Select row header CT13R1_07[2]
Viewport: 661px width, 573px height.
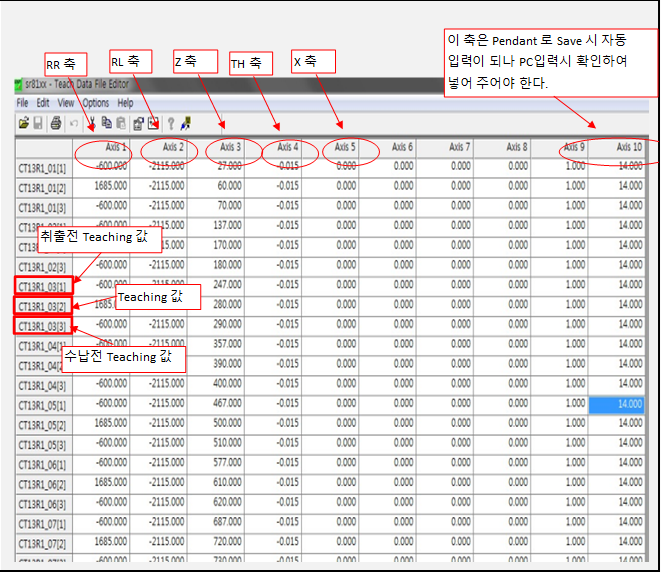[x=44, y=543]
